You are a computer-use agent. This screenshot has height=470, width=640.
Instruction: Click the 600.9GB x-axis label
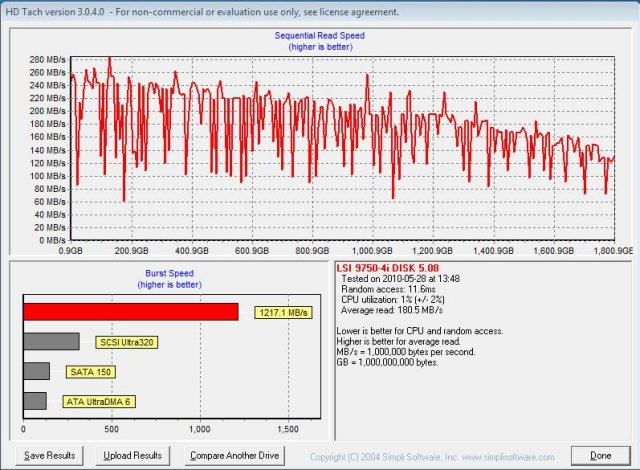click(252, 251)
